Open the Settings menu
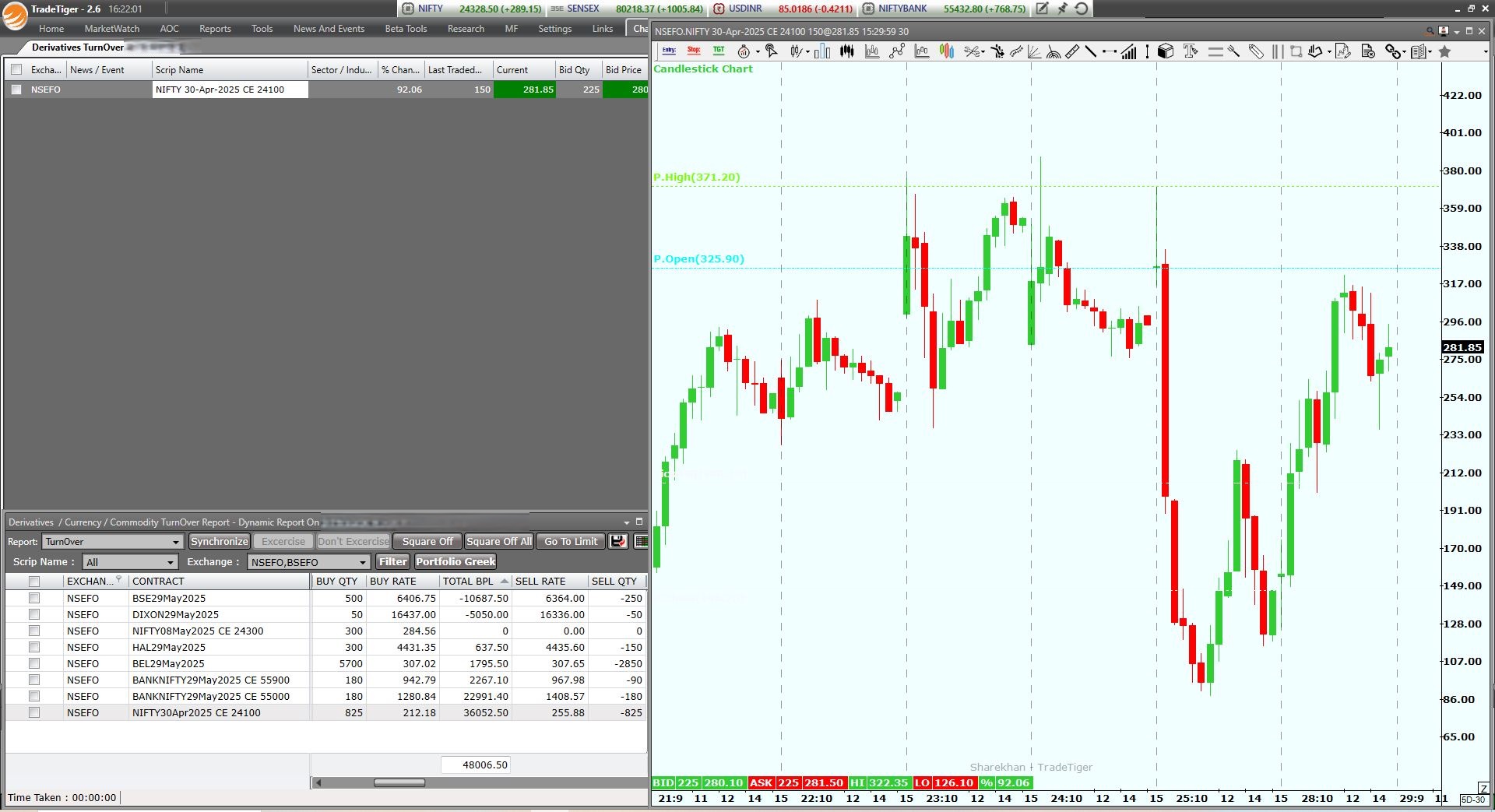Screen dimensions: 1495x812 554,29
